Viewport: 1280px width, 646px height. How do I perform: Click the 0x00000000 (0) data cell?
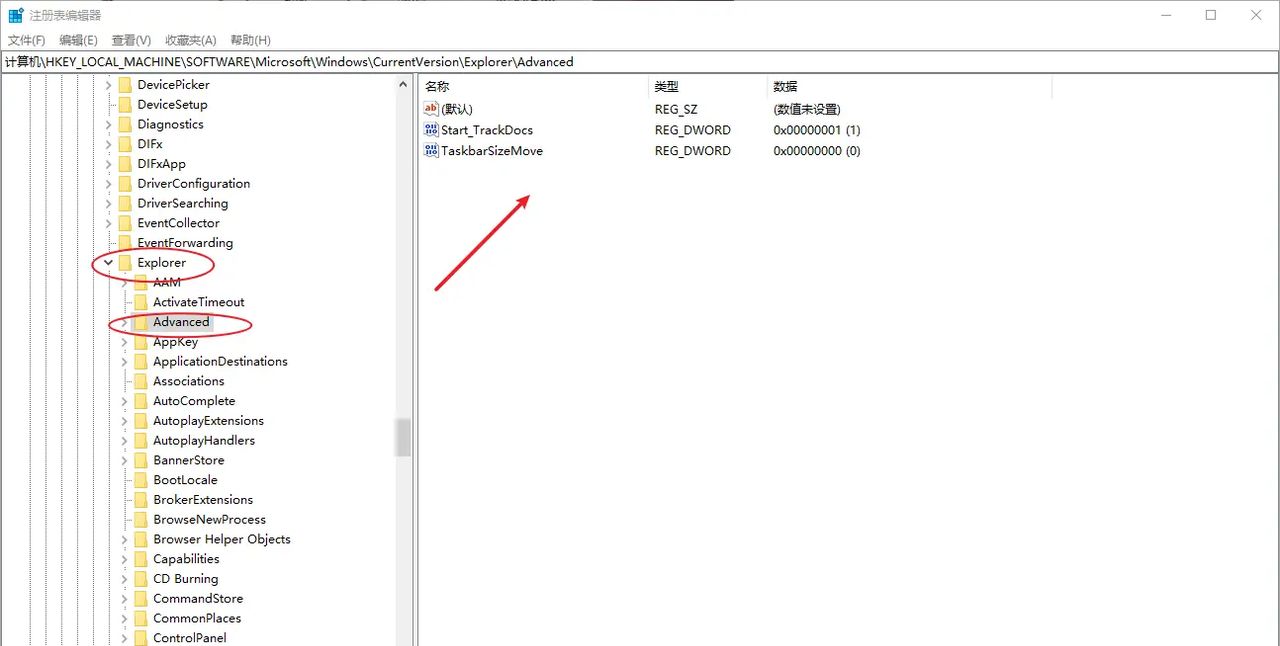tap(817, 151)
